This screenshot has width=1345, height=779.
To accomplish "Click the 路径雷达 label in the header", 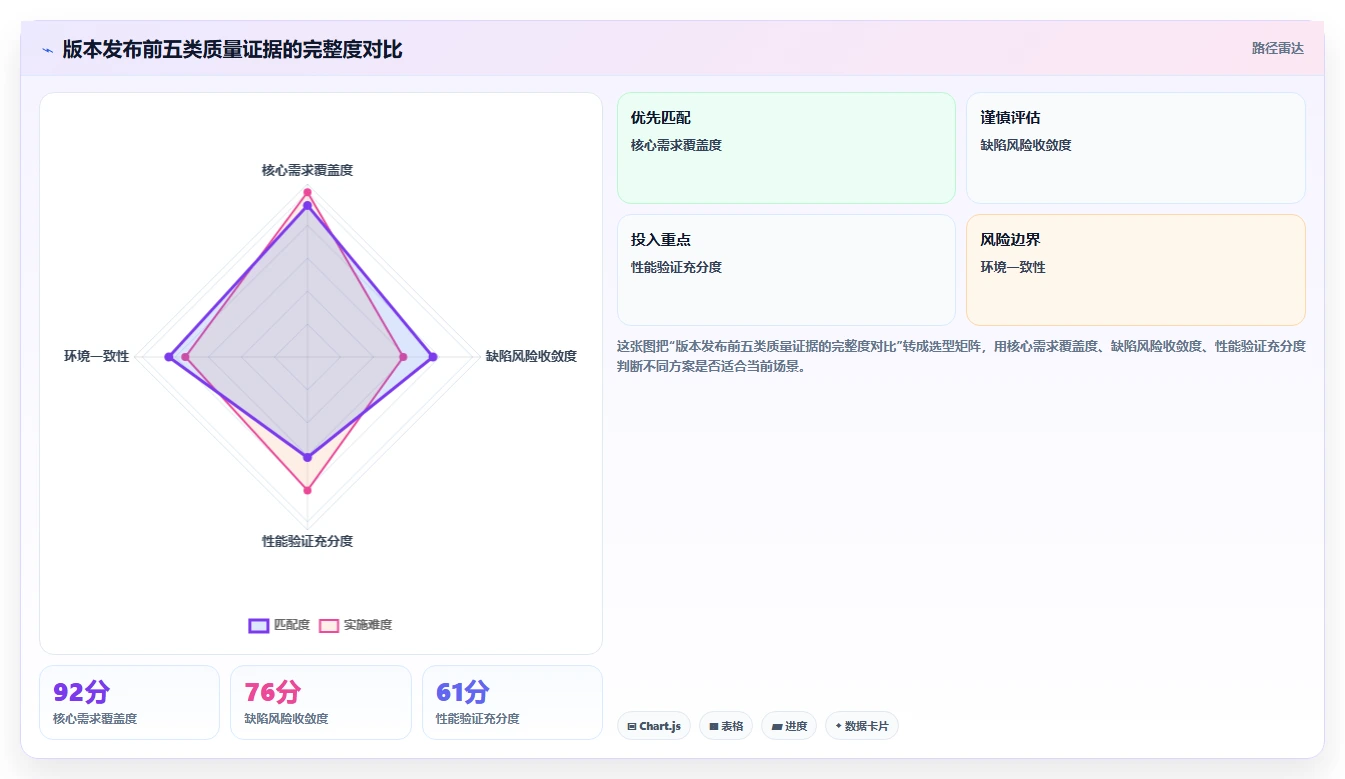I will tap(1278, 48).
